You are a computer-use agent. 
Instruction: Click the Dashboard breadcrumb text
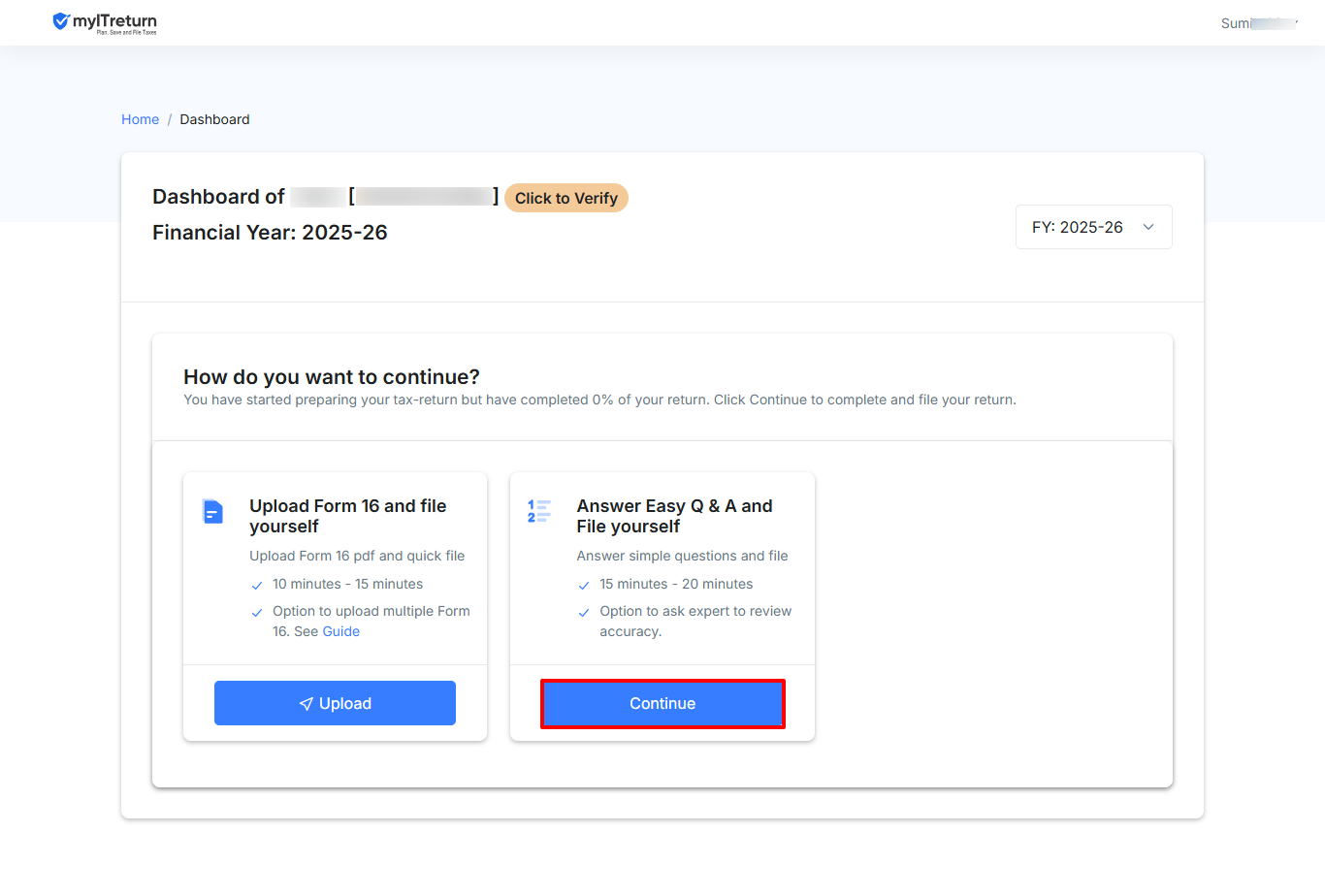tap(214, 119)
